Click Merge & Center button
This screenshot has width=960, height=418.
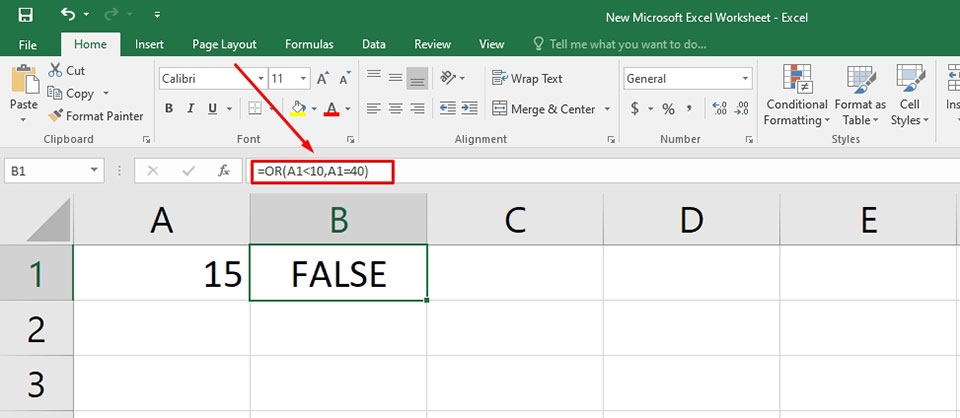pyautogui.click(x=544, y=109)
